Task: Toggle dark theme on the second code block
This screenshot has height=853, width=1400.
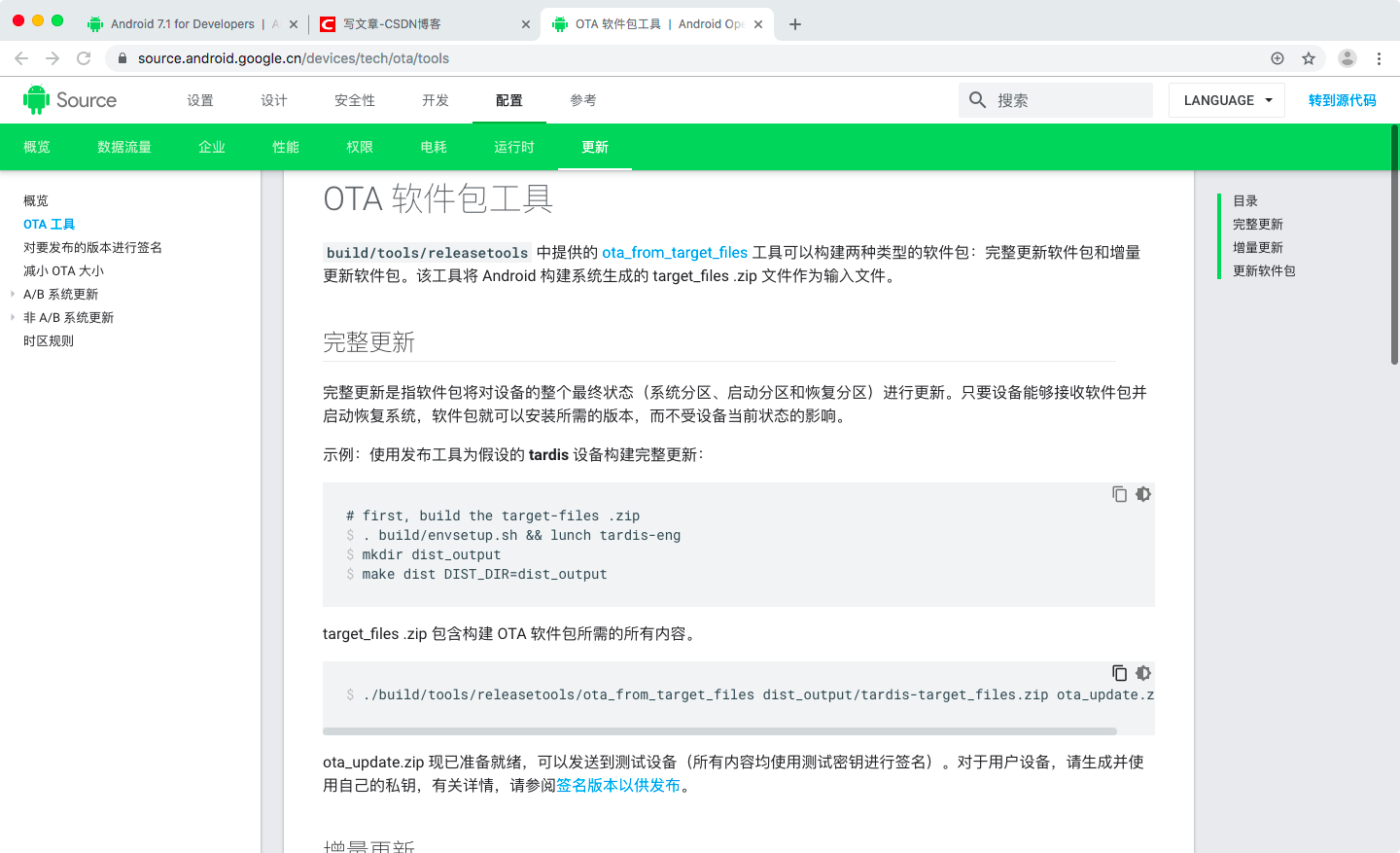Action: 1142,673
